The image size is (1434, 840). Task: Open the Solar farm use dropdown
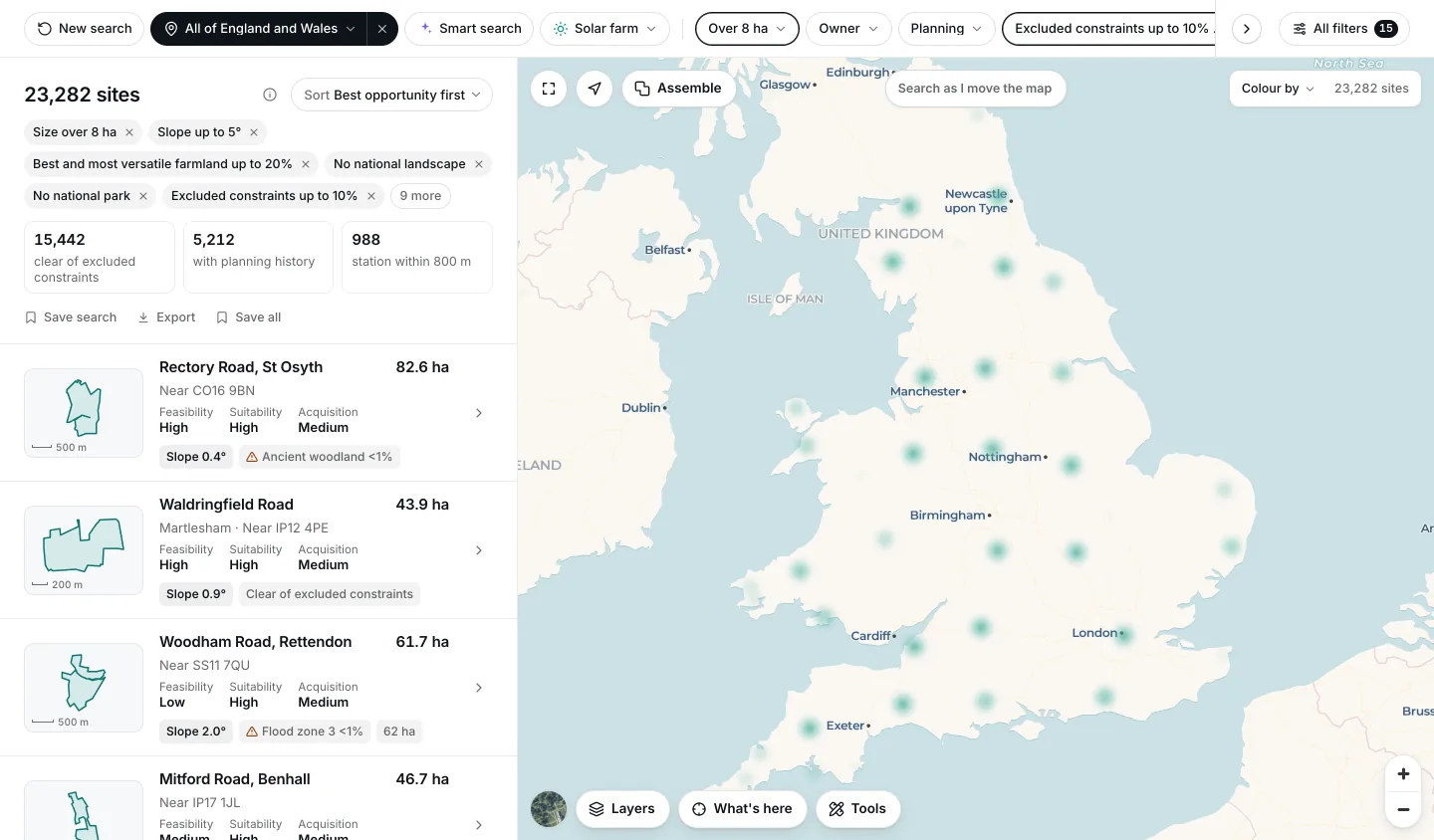pos(604,29)
